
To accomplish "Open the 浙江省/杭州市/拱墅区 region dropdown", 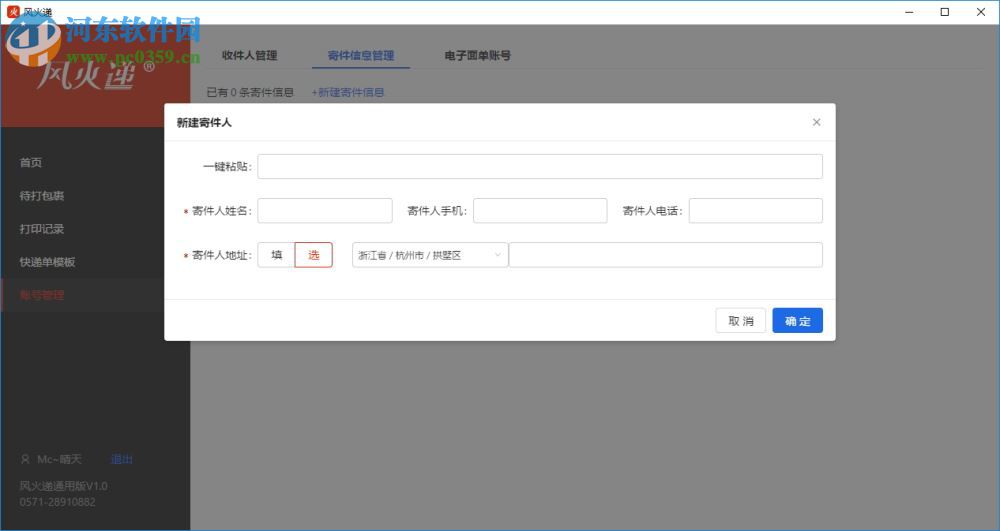I will pos(430,255).
